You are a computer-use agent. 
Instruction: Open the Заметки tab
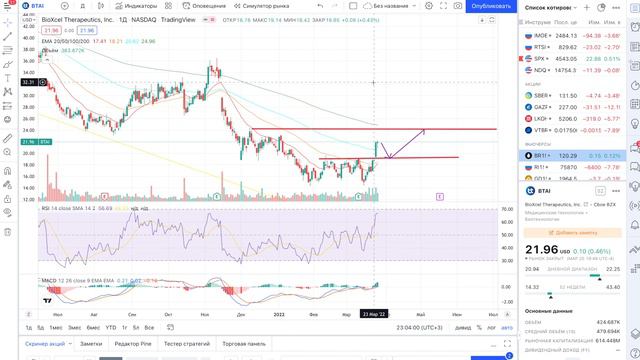coord(91,344)
